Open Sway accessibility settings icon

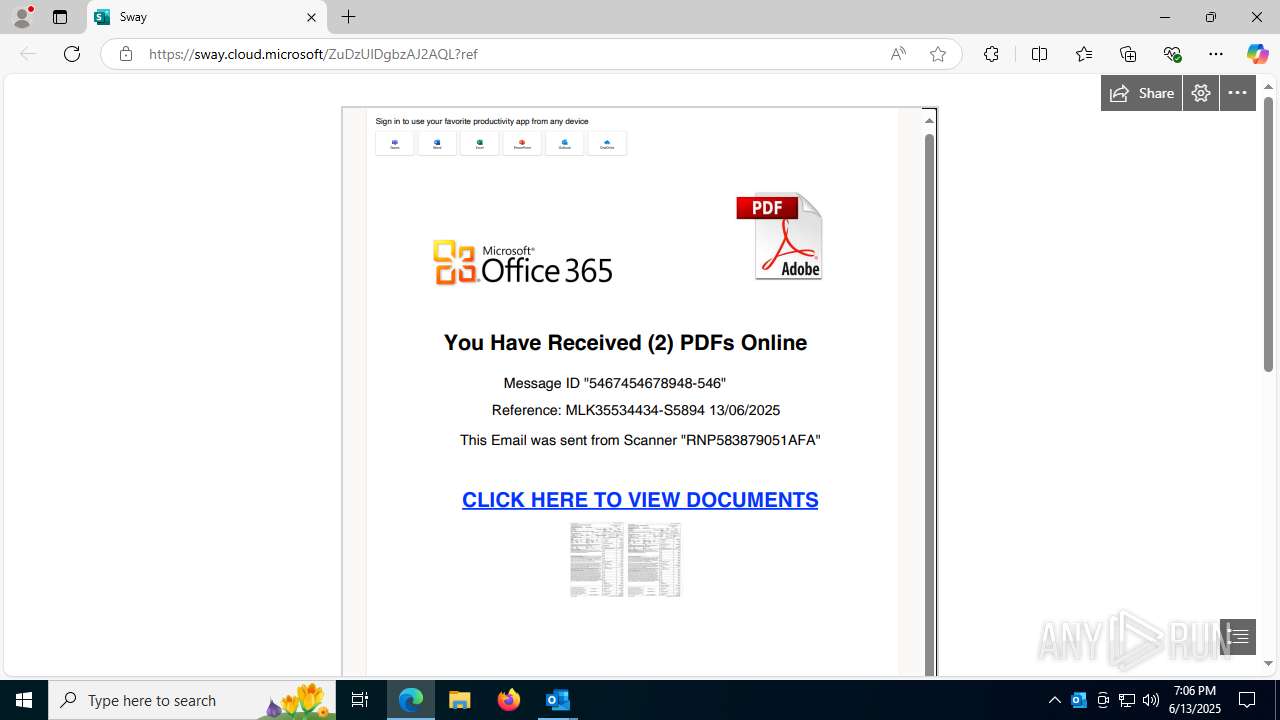(1201, 93)
